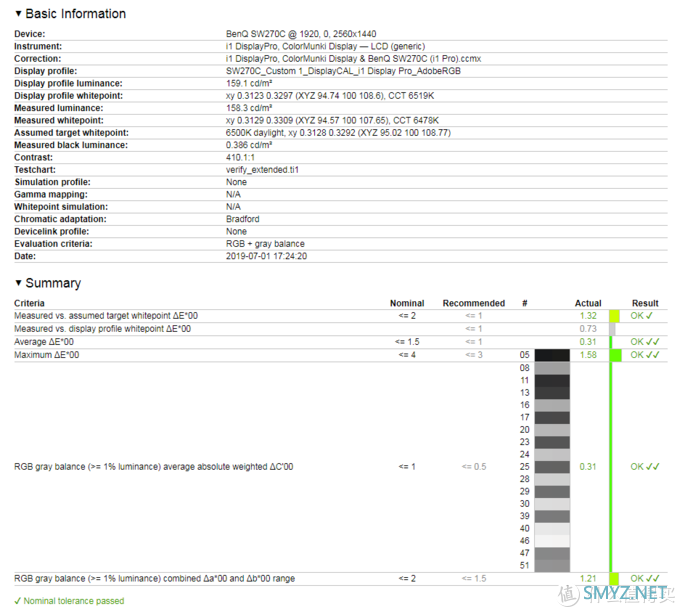680x612 pixels.
Task: Click evaluation criteria RGB + gray balance
Action: click(265, 244)
